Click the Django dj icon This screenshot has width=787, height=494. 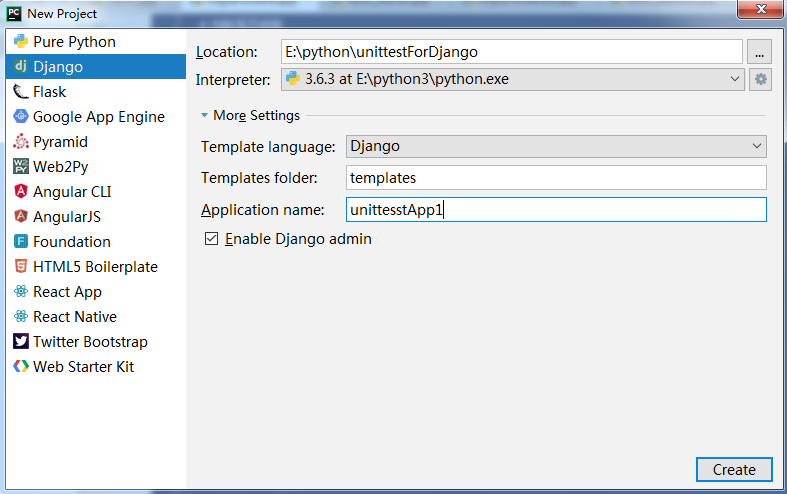[21, 66]
